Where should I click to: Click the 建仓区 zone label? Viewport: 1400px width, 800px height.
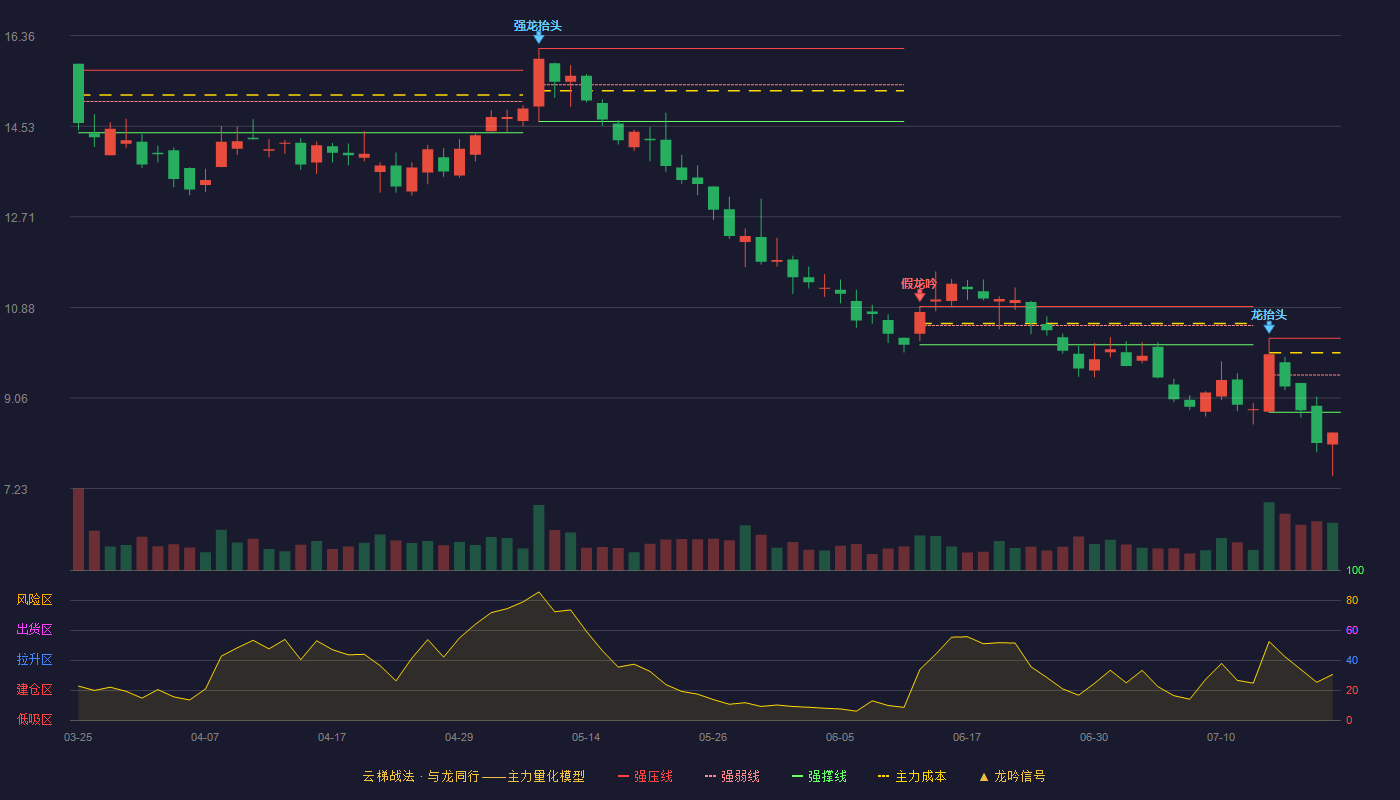[x=34, y=690]
